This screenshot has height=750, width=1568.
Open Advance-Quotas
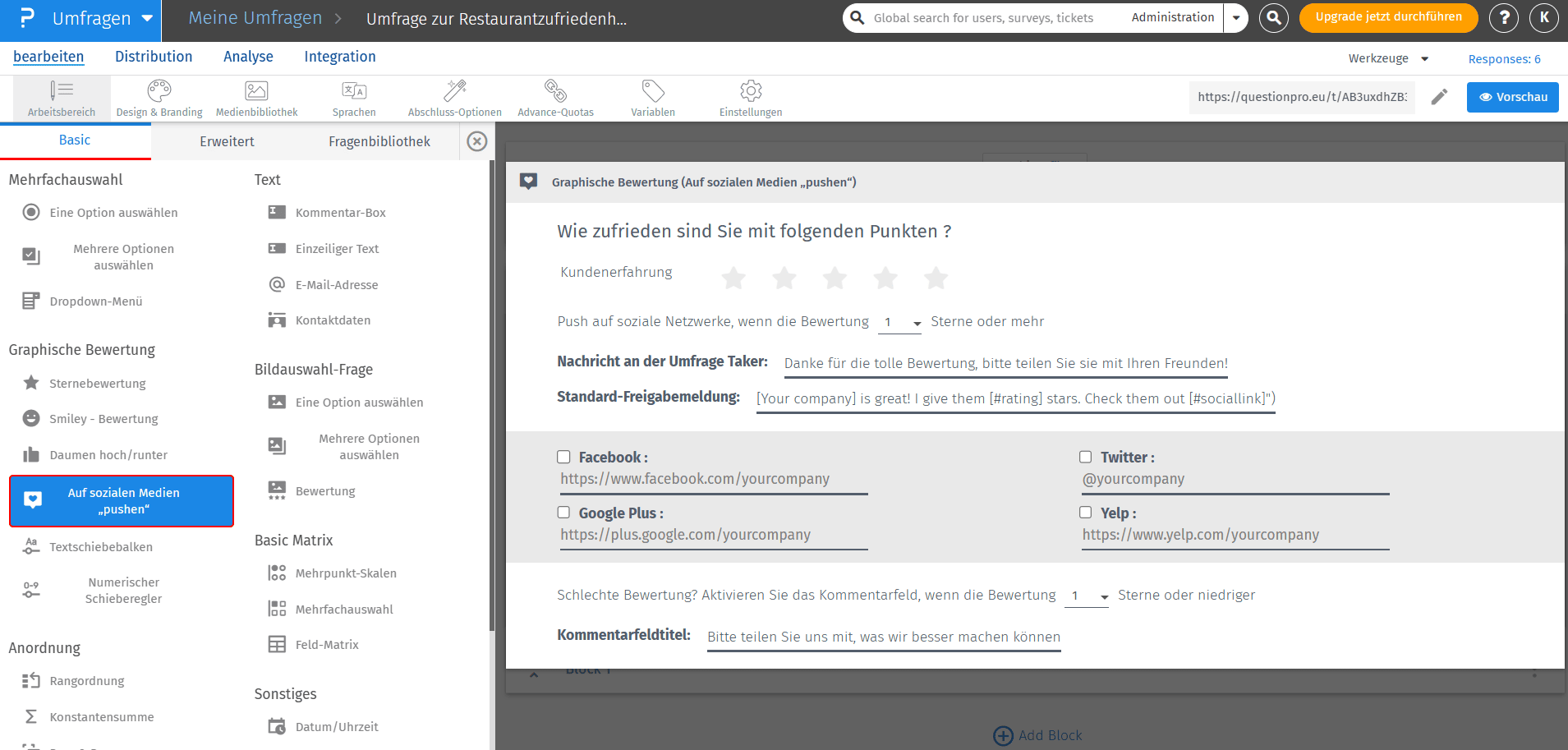coord(556,99)
